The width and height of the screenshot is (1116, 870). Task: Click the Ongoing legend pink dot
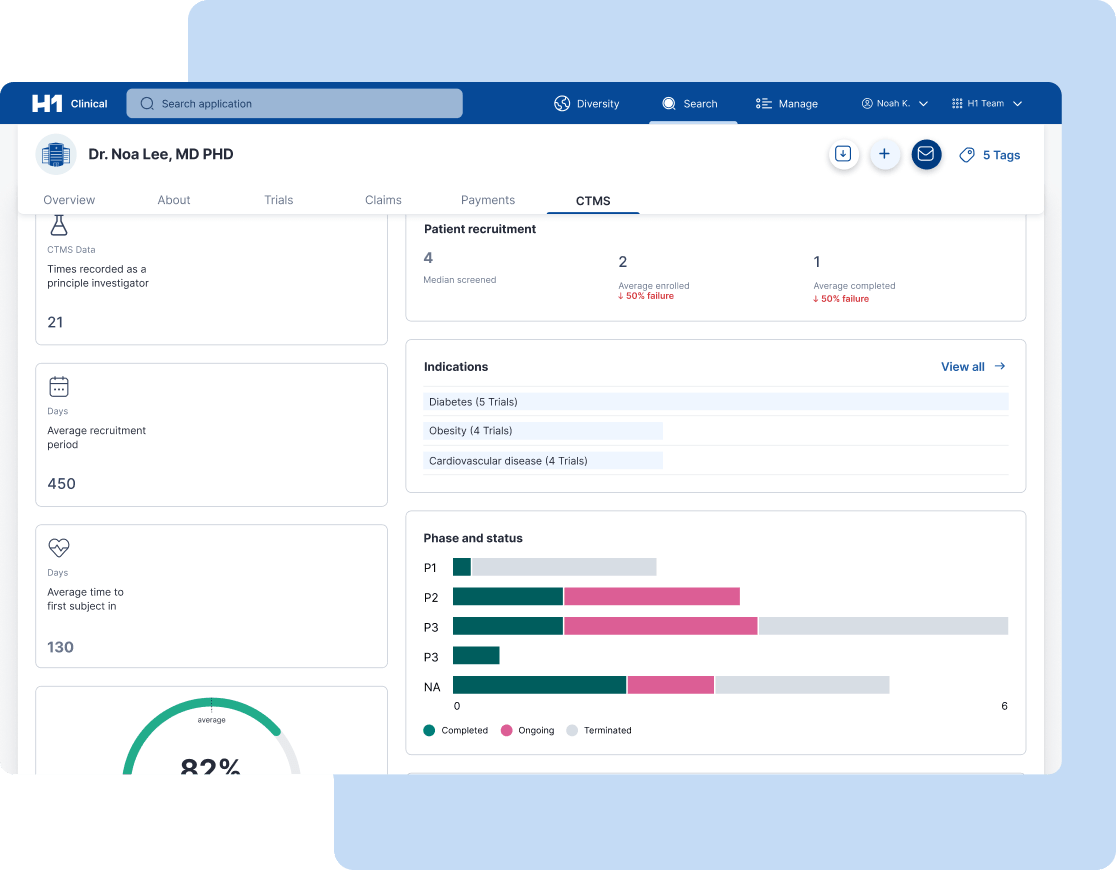click(507, 730)
